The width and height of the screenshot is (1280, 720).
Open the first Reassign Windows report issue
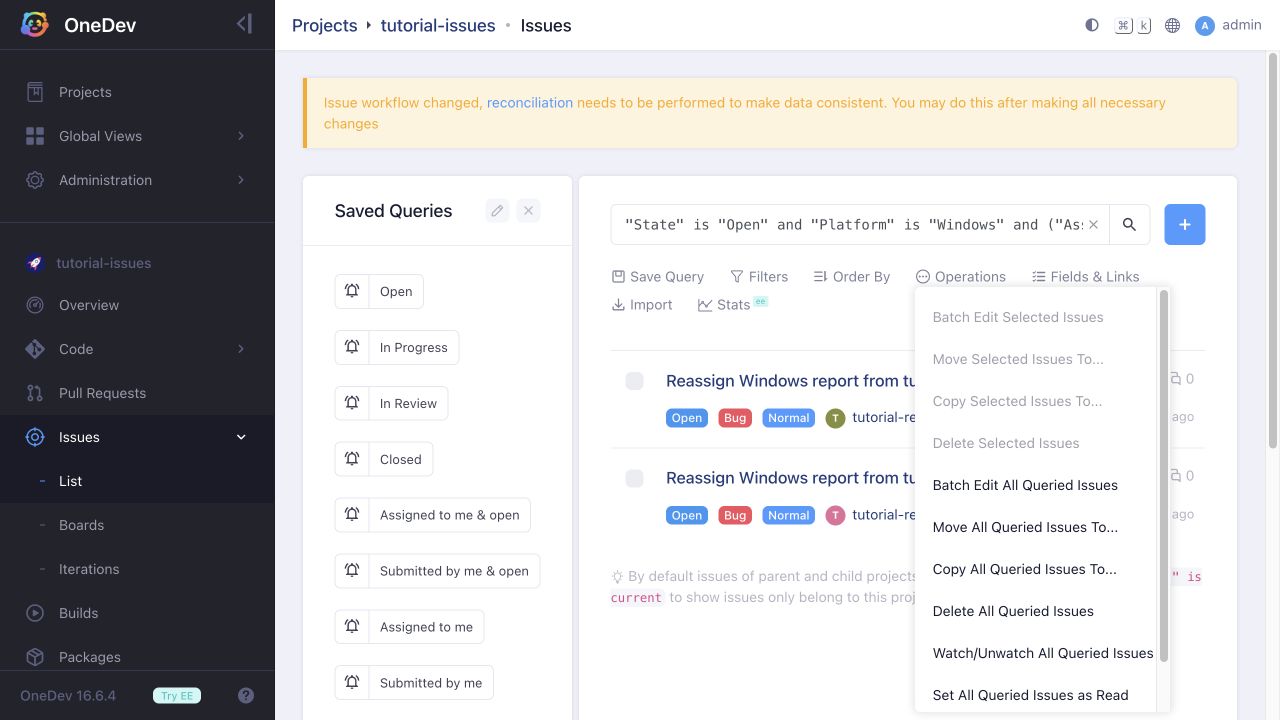click(790, 381)
